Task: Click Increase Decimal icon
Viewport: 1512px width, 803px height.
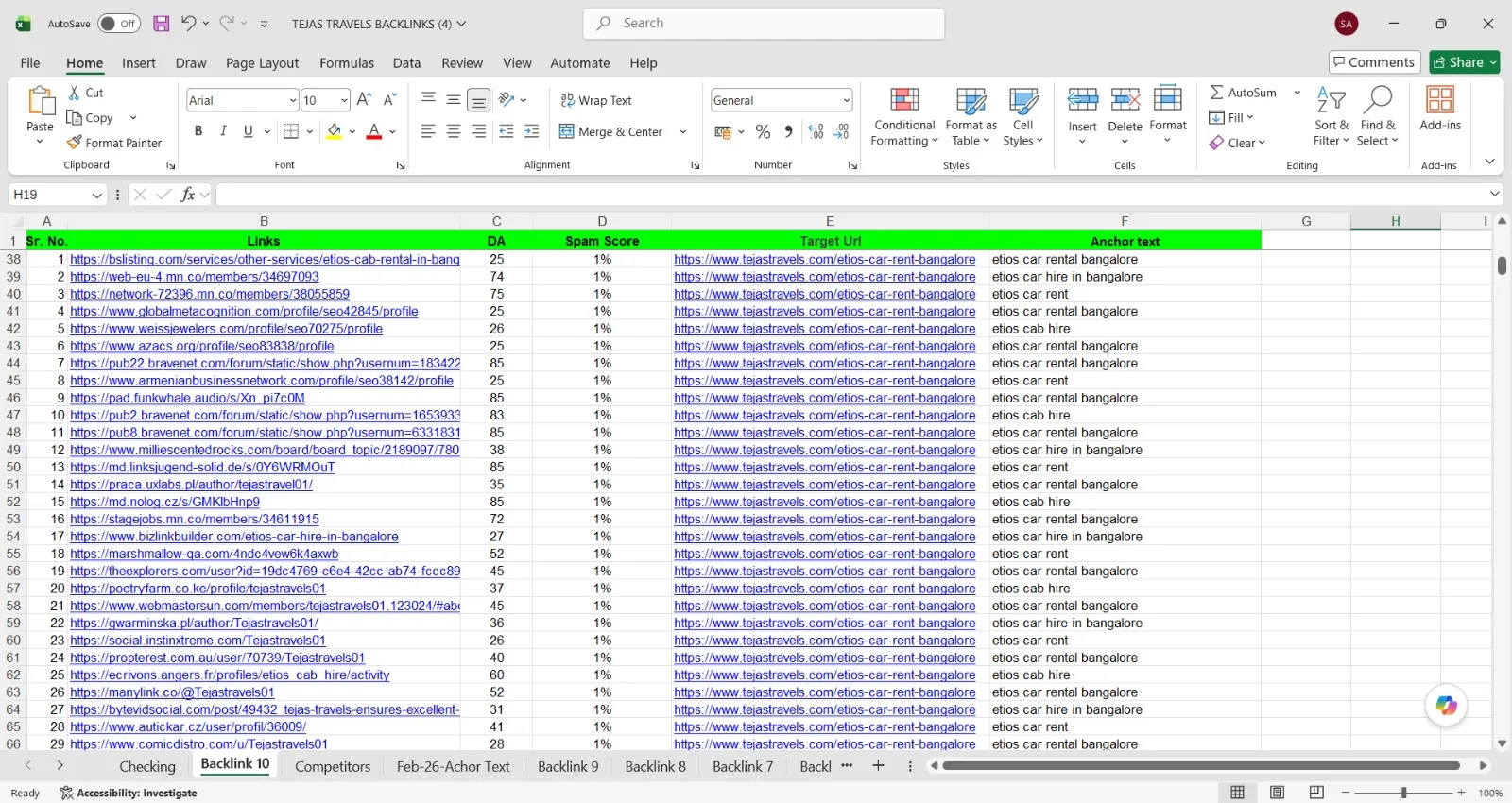Action: point(816,132)
